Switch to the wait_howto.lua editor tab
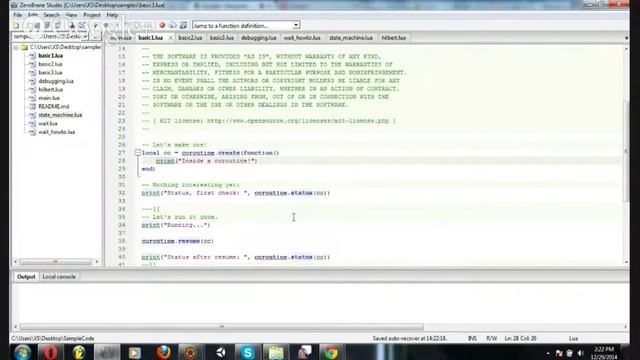Screen dimensions: 640x360 pyautogui.click(x=302, y=38)
